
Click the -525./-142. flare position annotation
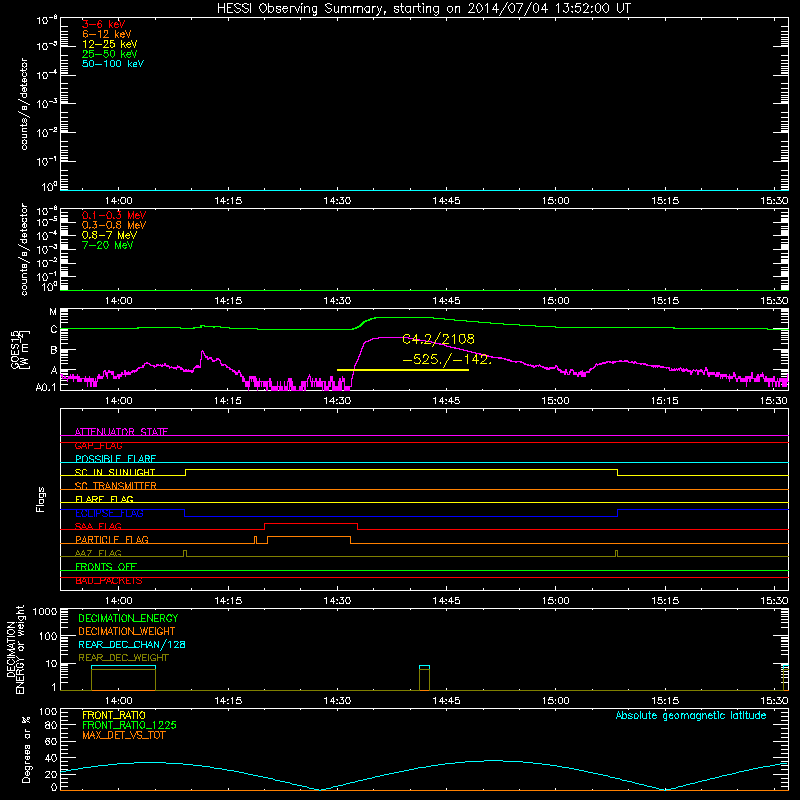click(447, 359)
